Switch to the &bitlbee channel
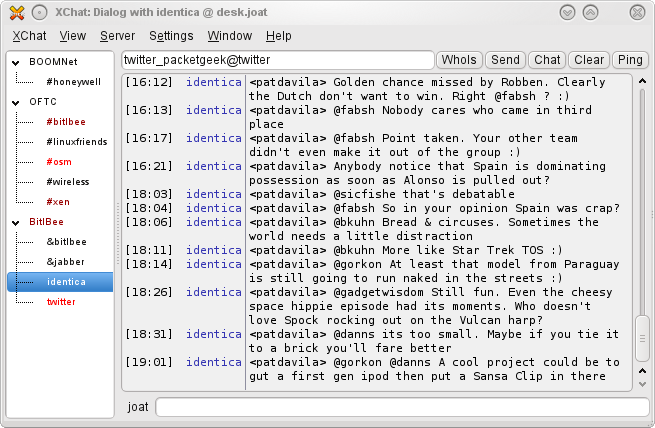The height and width of the screenshot is (428, 655). click(66, 242)
